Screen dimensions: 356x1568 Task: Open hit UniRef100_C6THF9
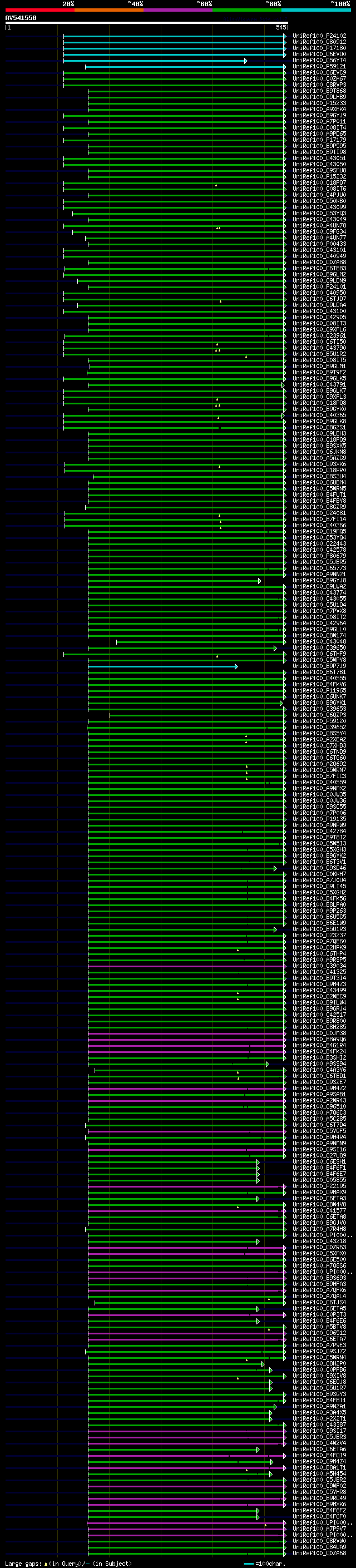click(x=319, y=654)
